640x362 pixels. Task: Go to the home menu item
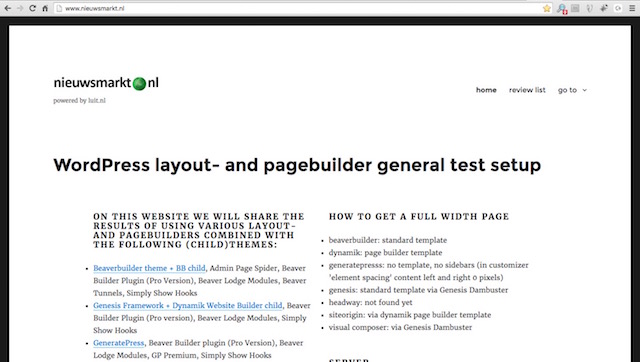pos(486,90)
